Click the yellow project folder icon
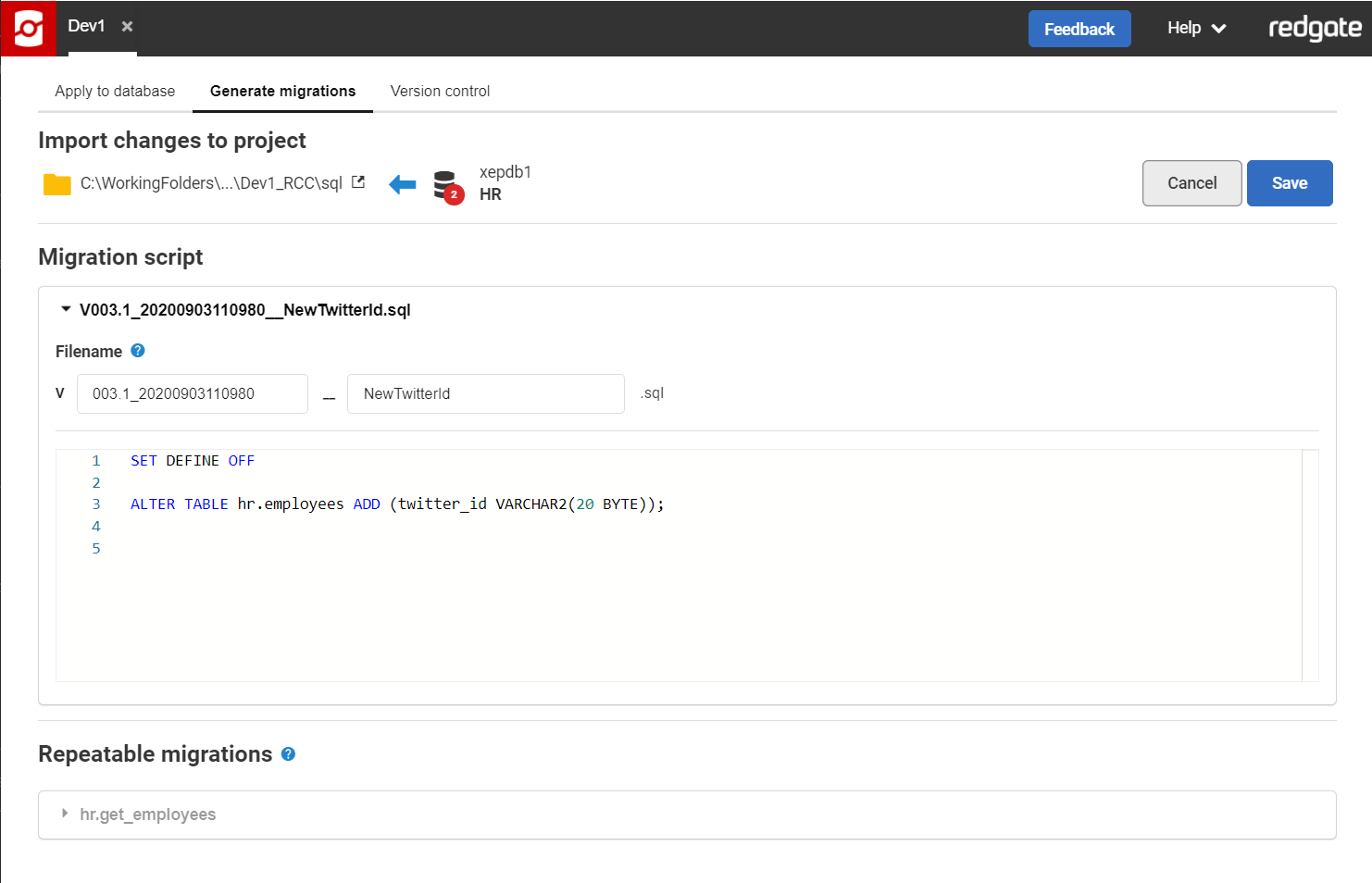This screenshot has width=1372, height=883. (x=57, y=184)
